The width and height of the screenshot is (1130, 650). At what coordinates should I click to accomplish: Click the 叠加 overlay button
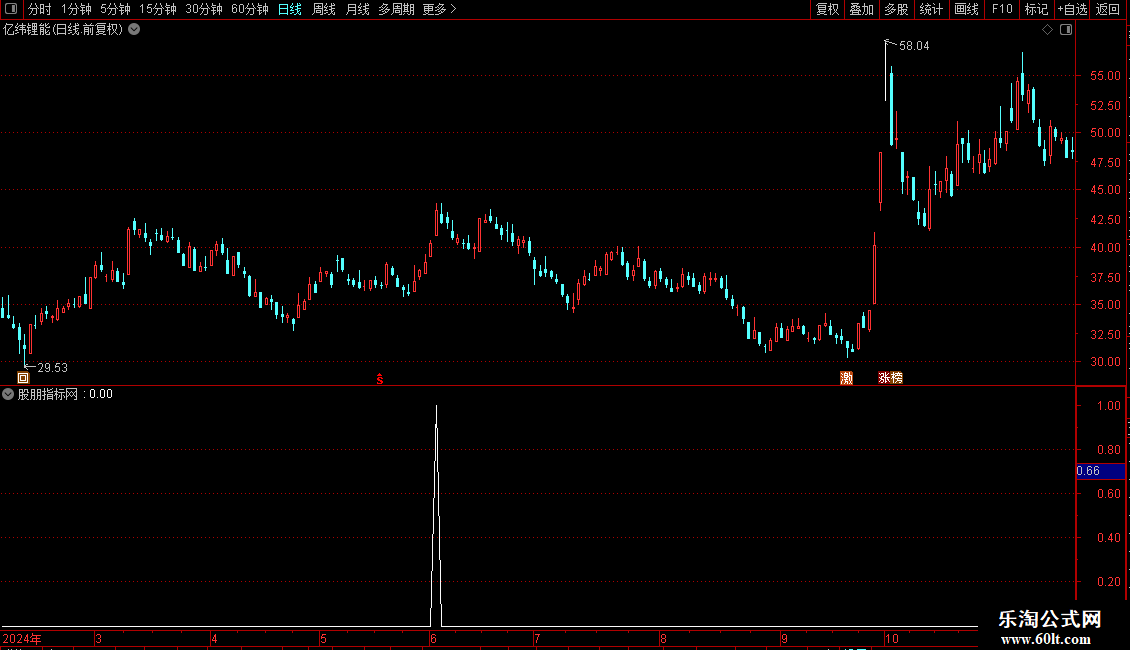pos(861,9)
